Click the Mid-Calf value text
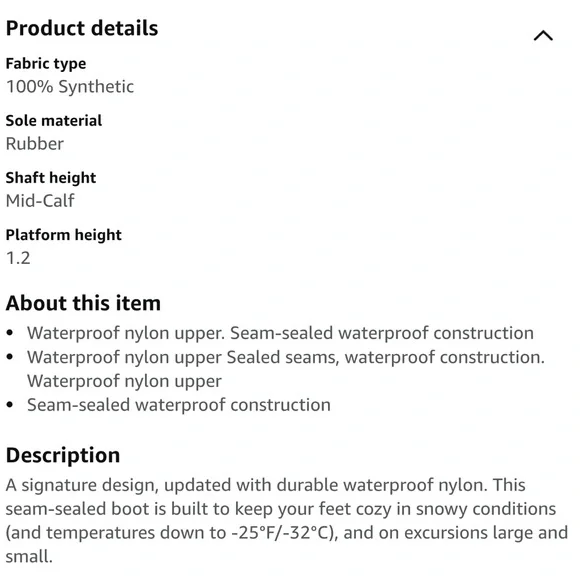The height and width of the screenshot is (580, 580). [x=40, y=201]
